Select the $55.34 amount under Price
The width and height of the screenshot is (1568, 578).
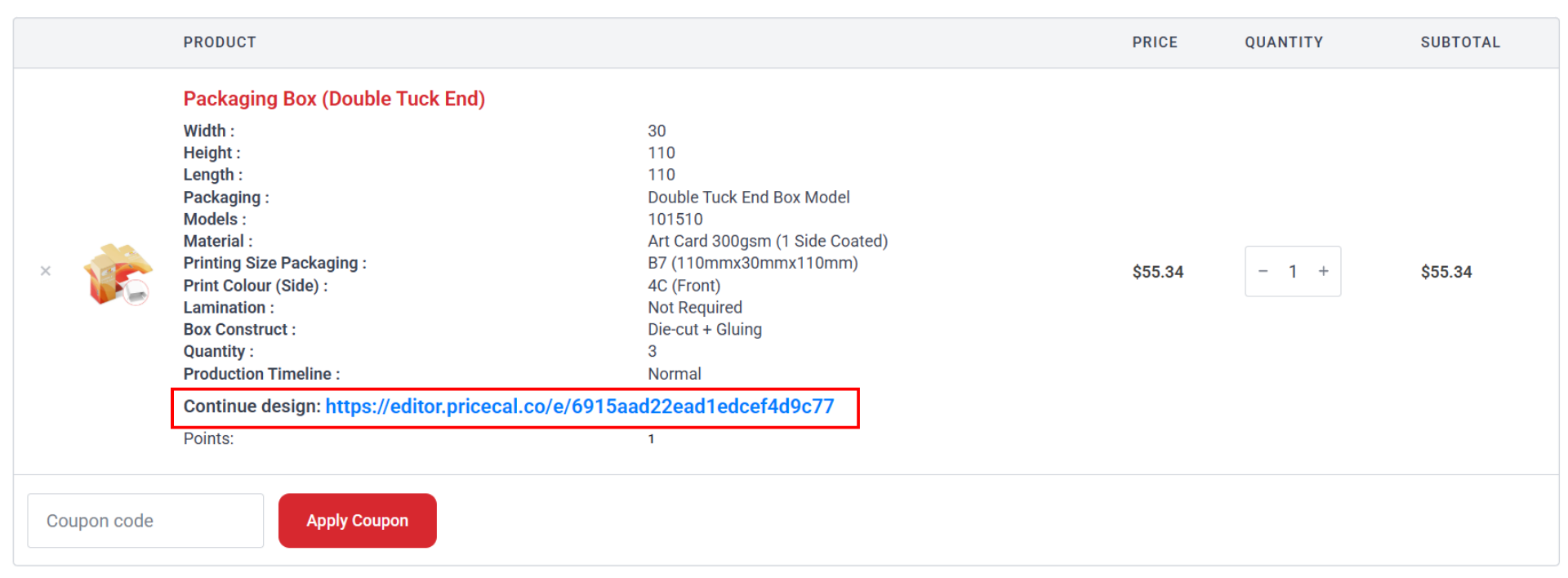tap(1157, 272)
